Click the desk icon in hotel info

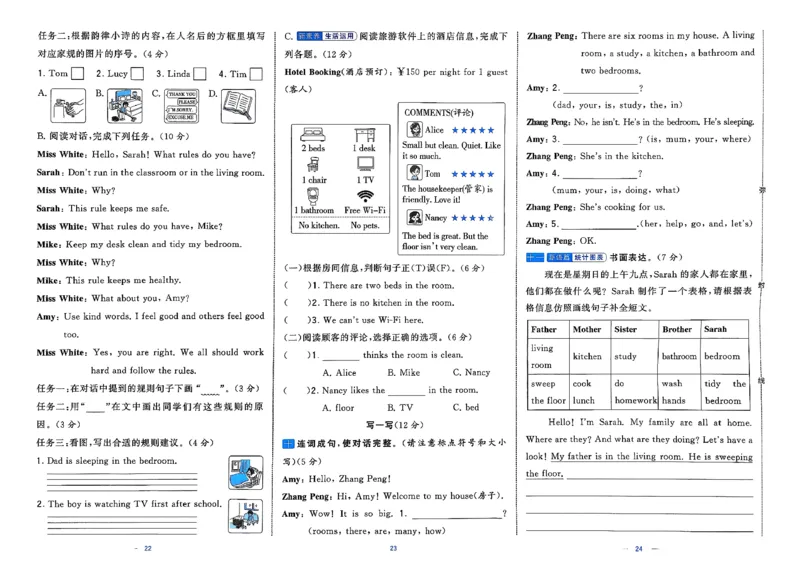pos(365,134)
